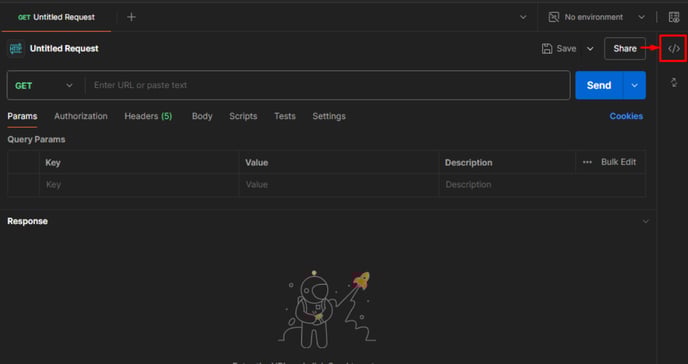Open the code snippet panel icon

point(674,48)
